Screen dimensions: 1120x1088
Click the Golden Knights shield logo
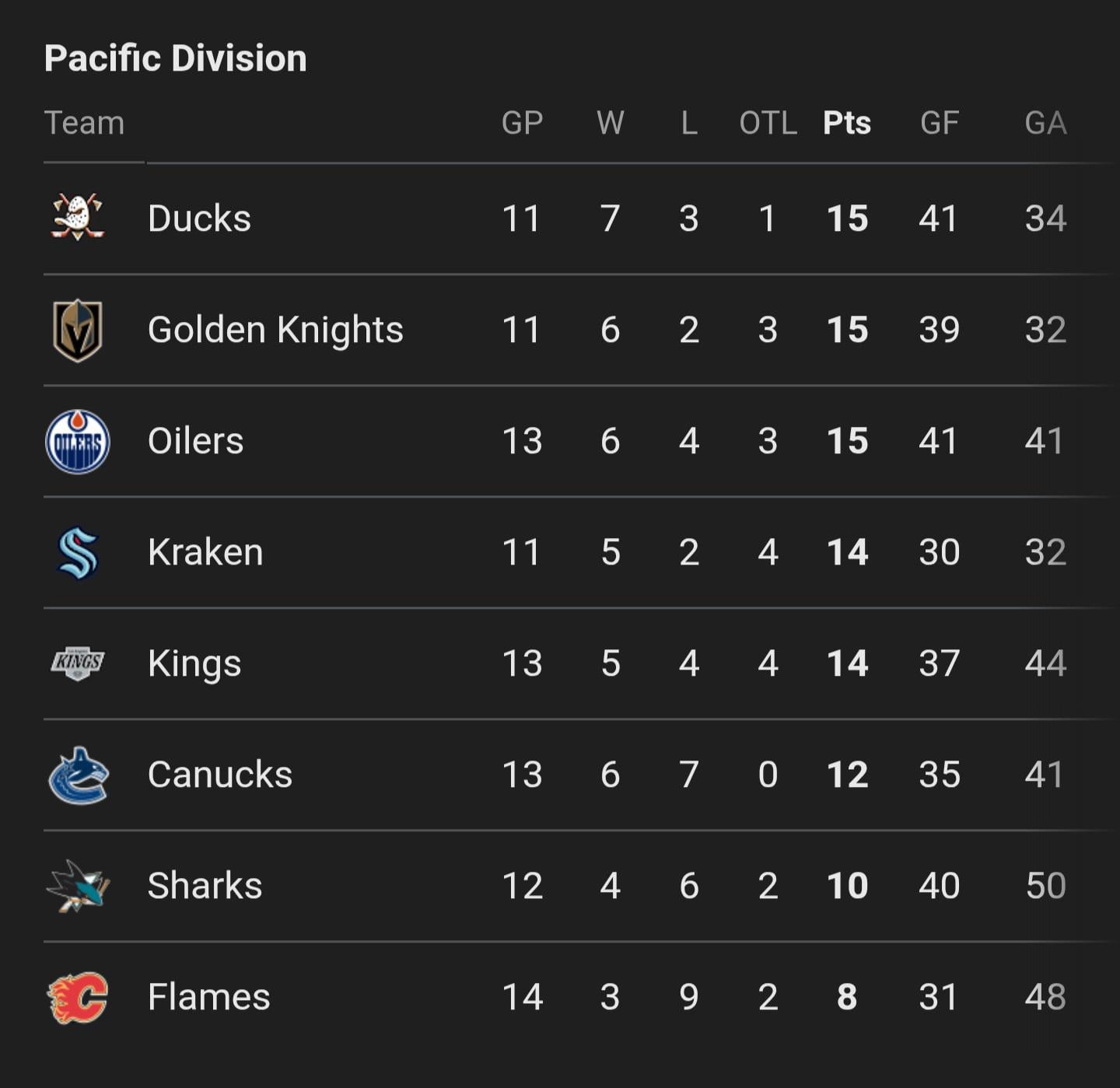click(77, 330)
